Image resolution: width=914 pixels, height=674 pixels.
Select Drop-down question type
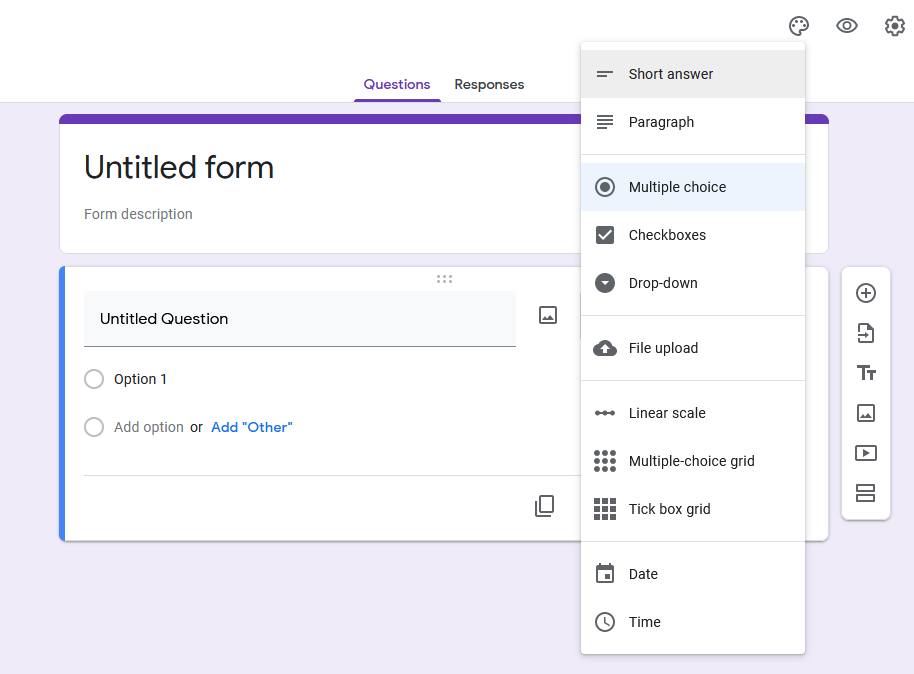tap(693, 283)
